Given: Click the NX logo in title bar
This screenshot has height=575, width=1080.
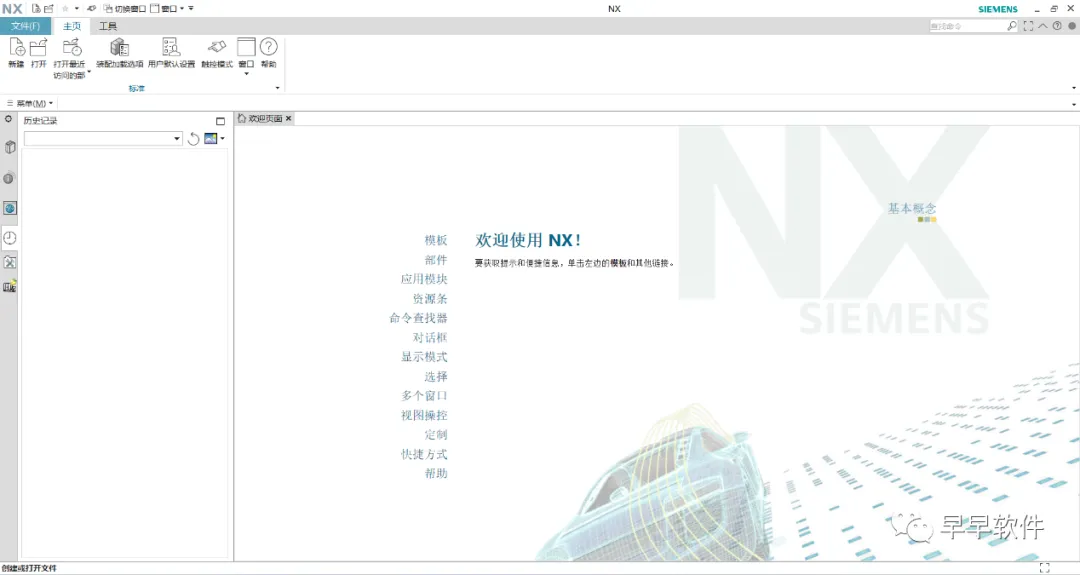Looking at the screenshot, I should click(12, 9).
